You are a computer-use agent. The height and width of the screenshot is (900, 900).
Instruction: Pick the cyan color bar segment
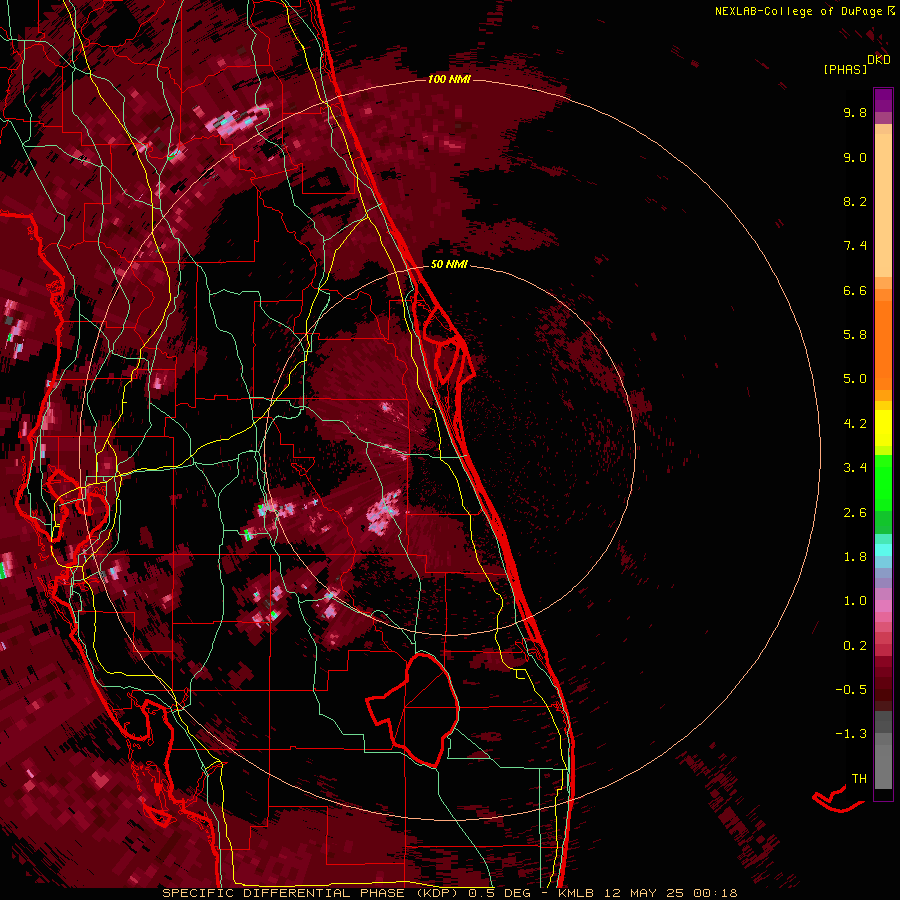(x=883, y=550)
